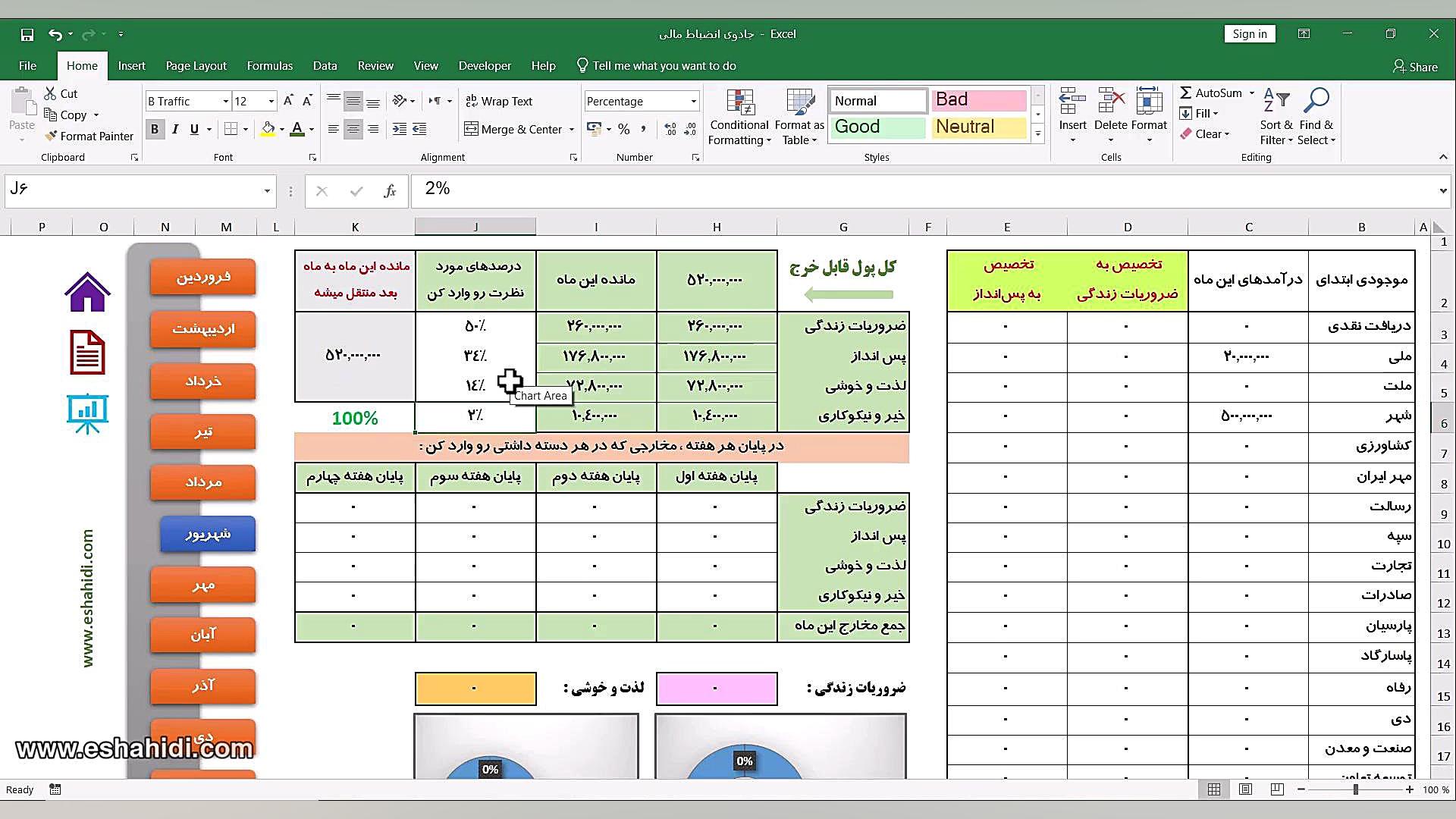Center text horizontally

[353, 129]
